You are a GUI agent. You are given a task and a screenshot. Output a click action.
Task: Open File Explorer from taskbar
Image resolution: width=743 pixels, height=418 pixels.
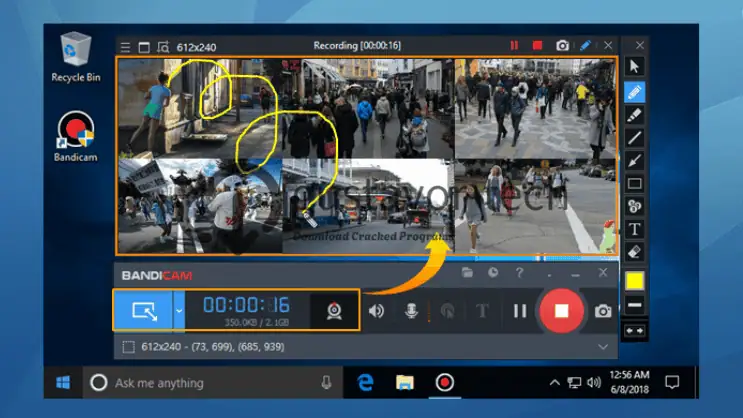tap(405, 382)
